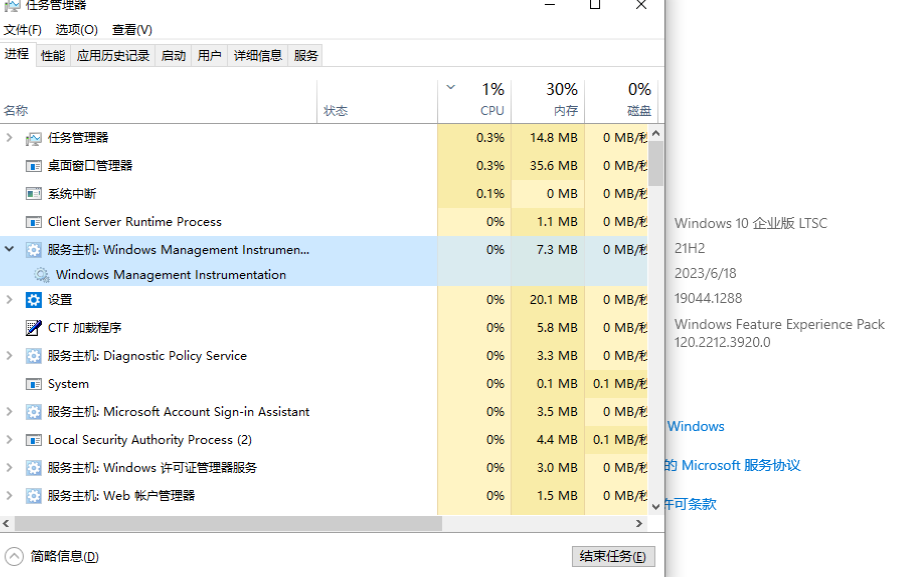905x577 pixels.
Task: Collapse the Windows Management Instrumentation service host
Action: [10, 250]
